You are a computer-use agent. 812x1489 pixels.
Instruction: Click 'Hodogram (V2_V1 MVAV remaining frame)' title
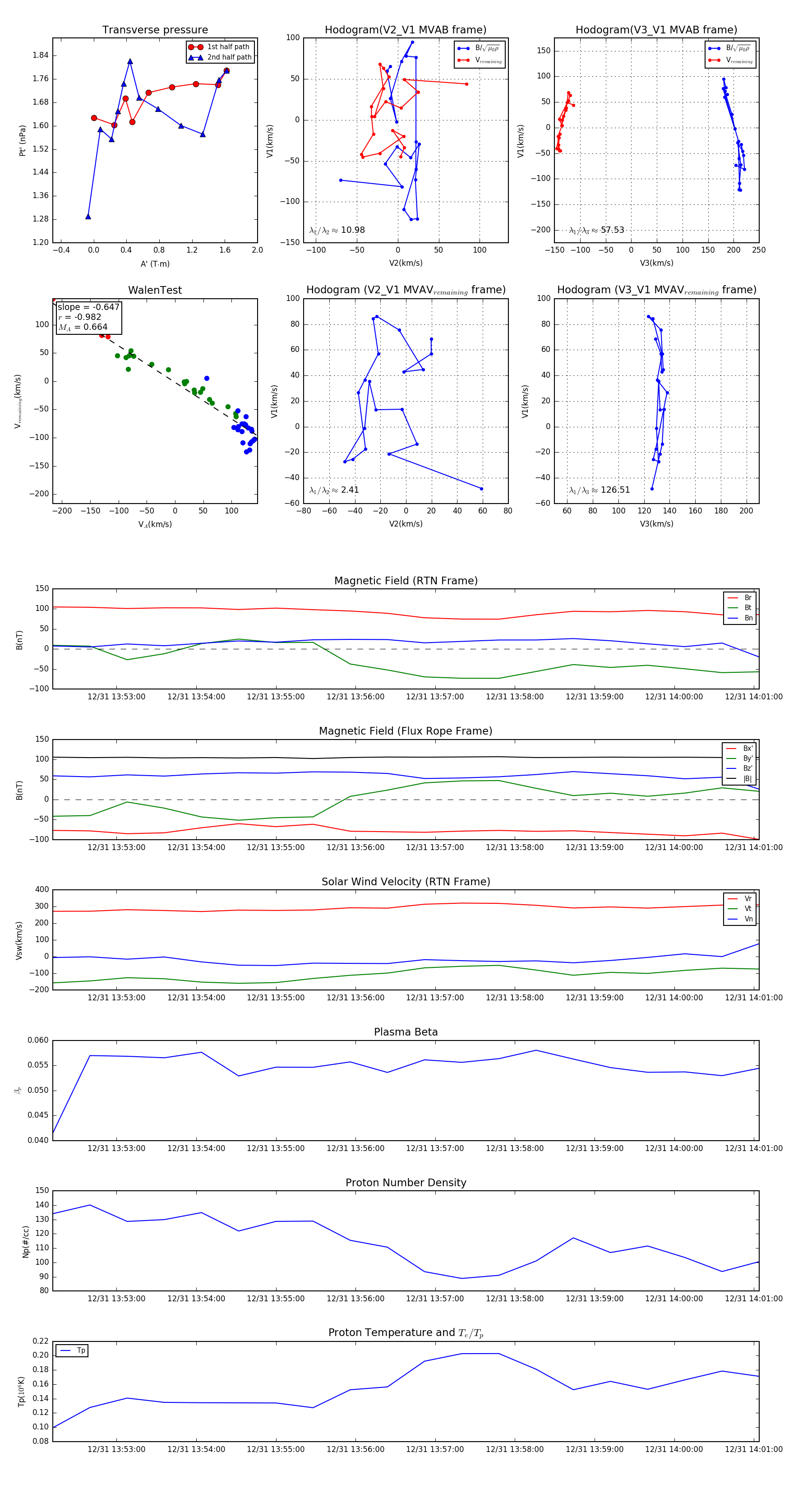[x=406, y=290]
